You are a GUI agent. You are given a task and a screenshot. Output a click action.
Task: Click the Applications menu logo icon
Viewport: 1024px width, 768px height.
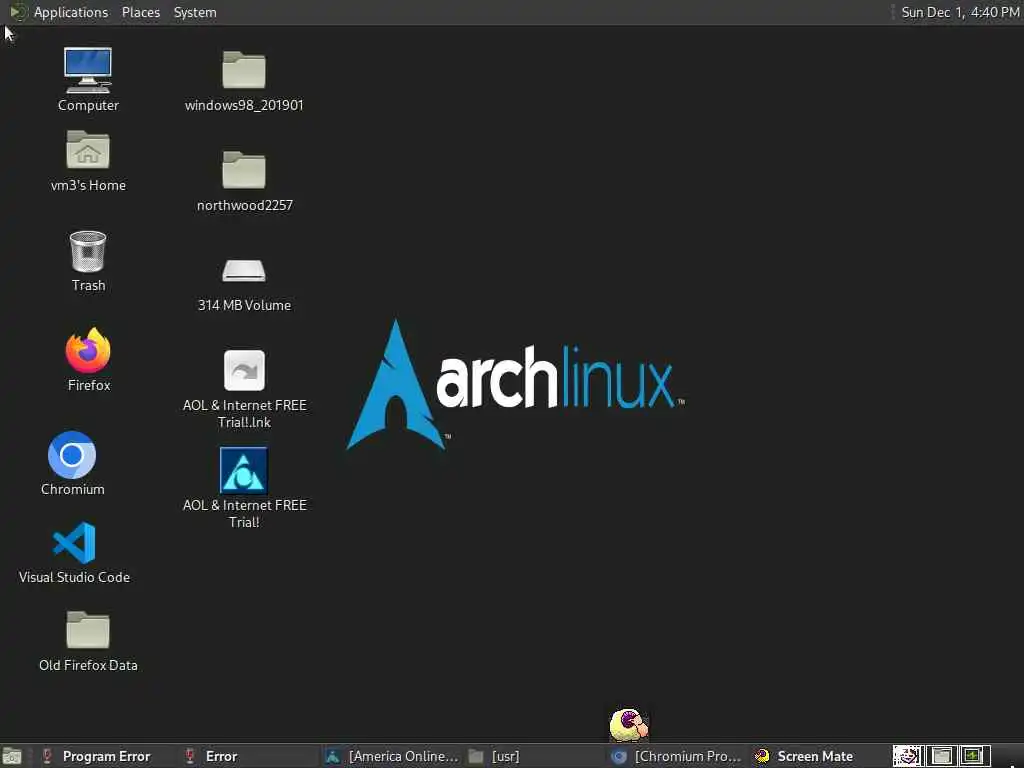18,12
